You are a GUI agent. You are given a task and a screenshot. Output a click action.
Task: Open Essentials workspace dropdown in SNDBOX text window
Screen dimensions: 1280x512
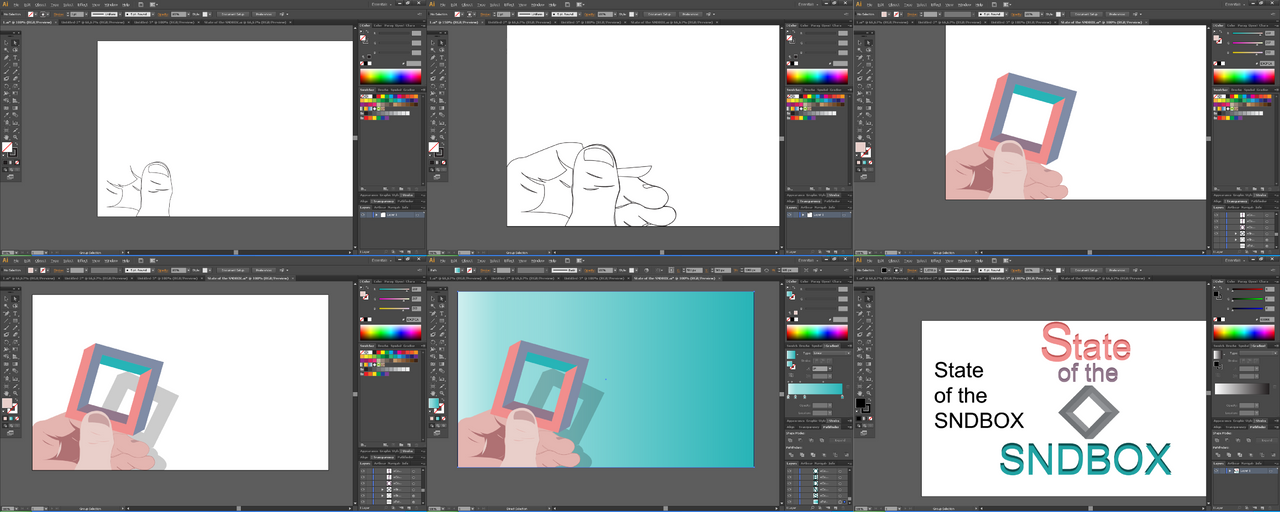1234,260
